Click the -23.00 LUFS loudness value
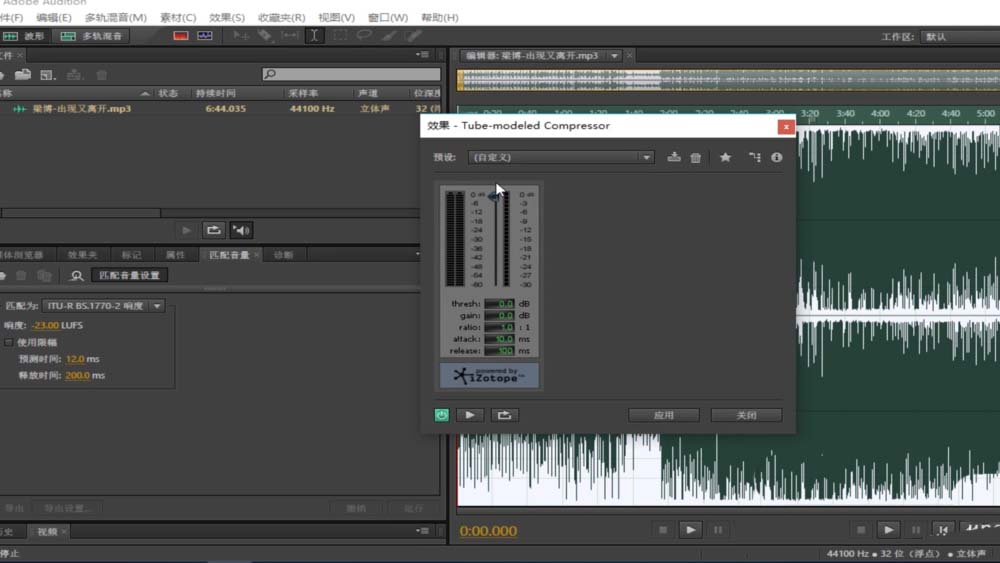1000x563 pixels. [45, 325]
